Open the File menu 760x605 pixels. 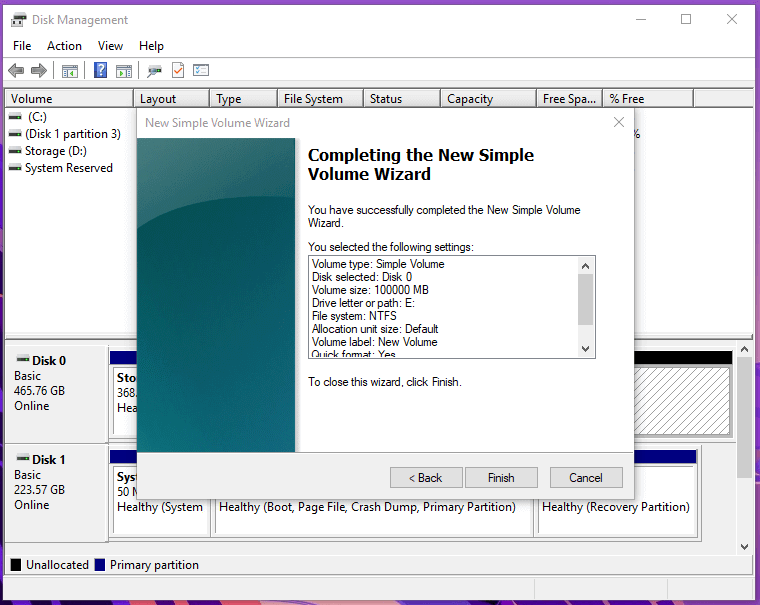click(22, 46)
